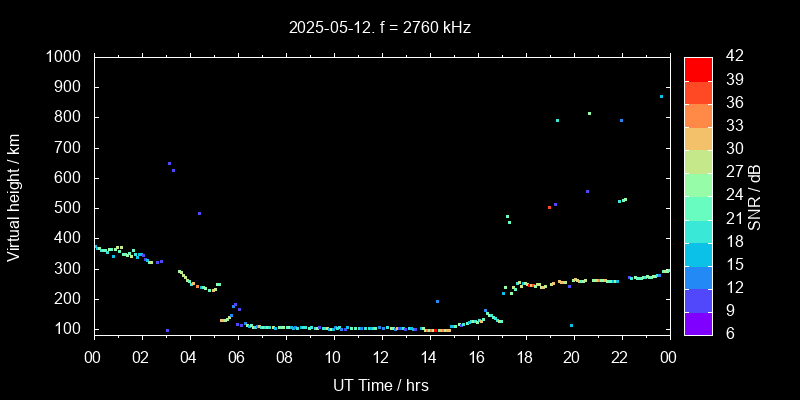800x400 pixels.
Task: Pick the orange 33–36 dB colorbar band
Action: point(698,115)
